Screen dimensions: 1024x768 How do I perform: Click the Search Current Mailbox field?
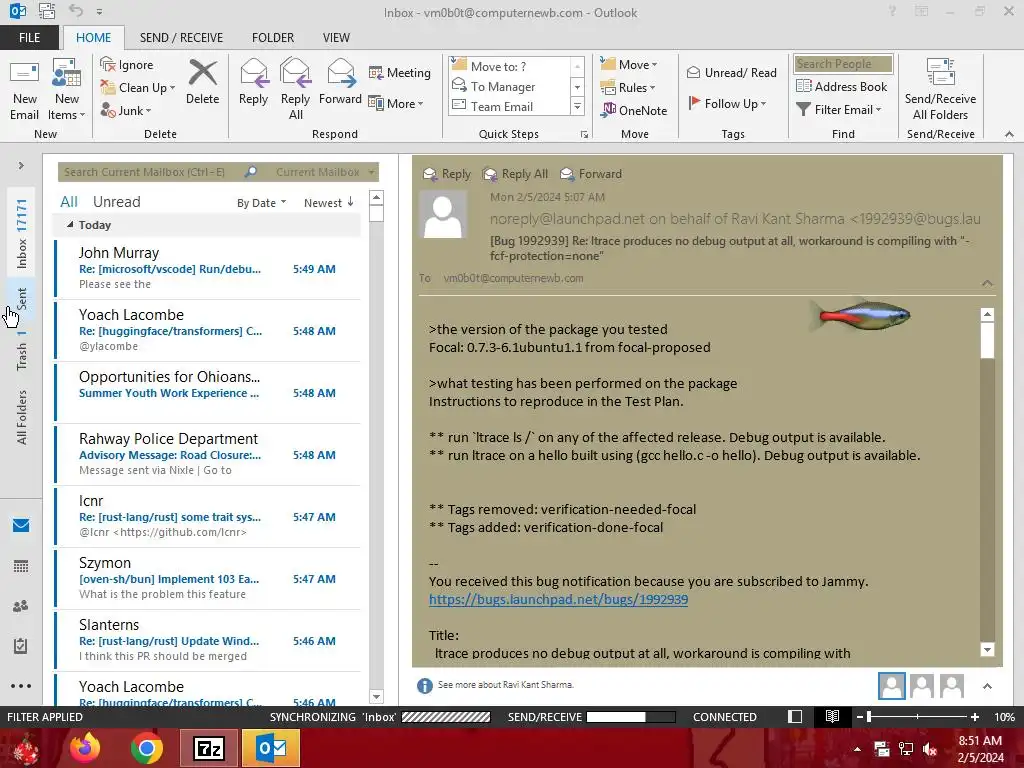pos(152,172)
